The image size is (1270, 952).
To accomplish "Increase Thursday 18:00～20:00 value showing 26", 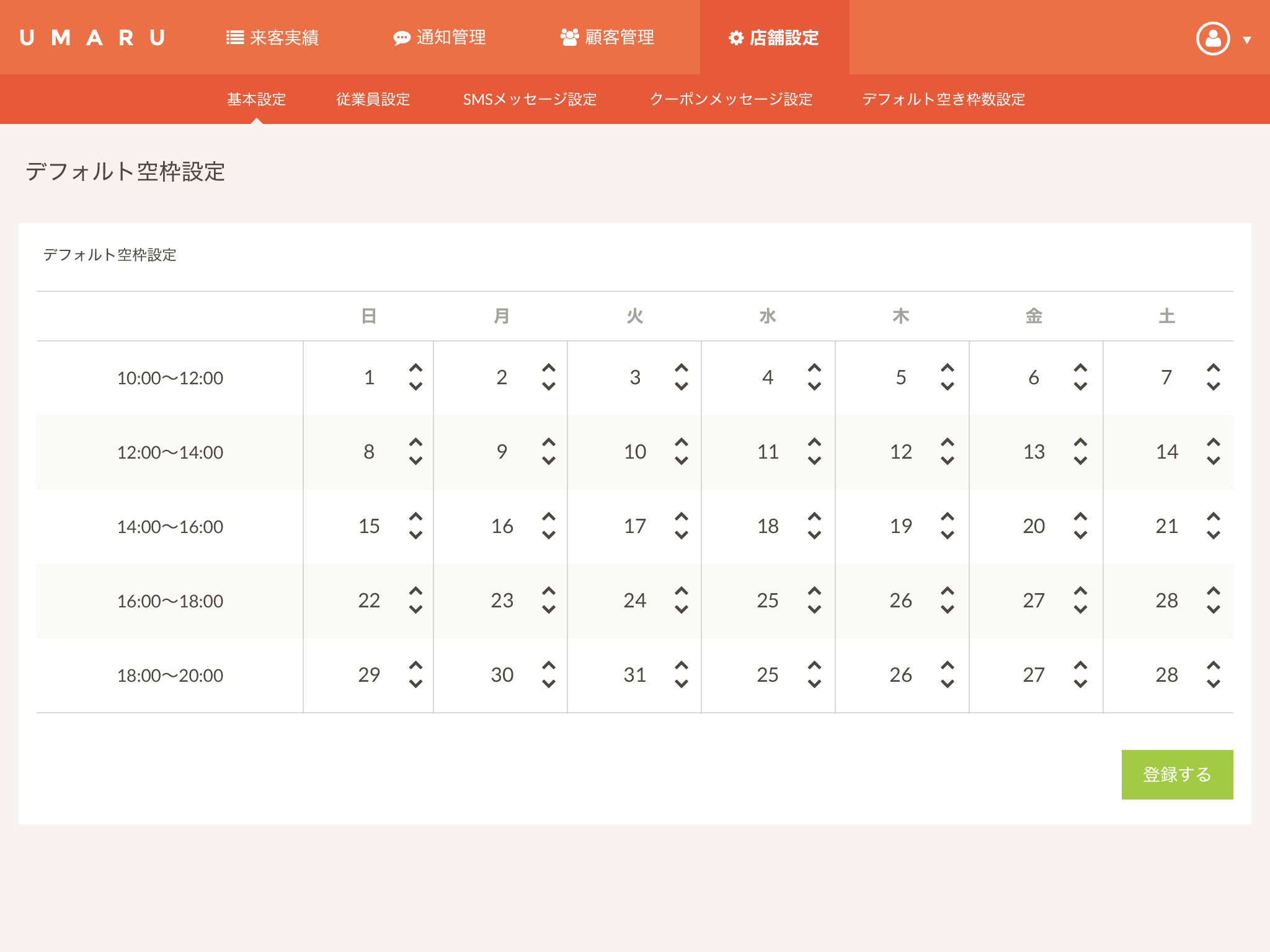I will click(x=948, y=666).
